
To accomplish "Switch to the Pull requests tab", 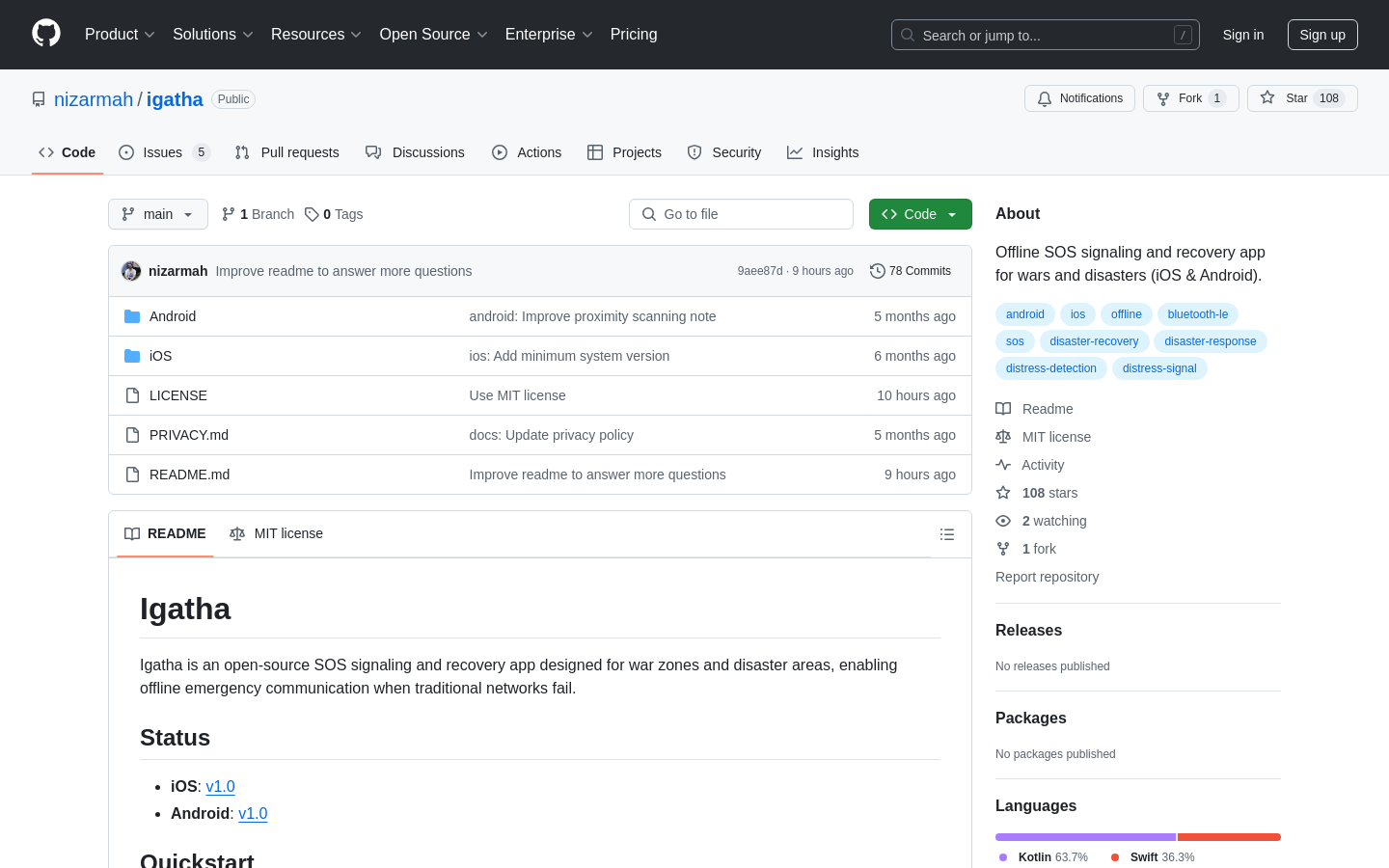I will point(287,152).
